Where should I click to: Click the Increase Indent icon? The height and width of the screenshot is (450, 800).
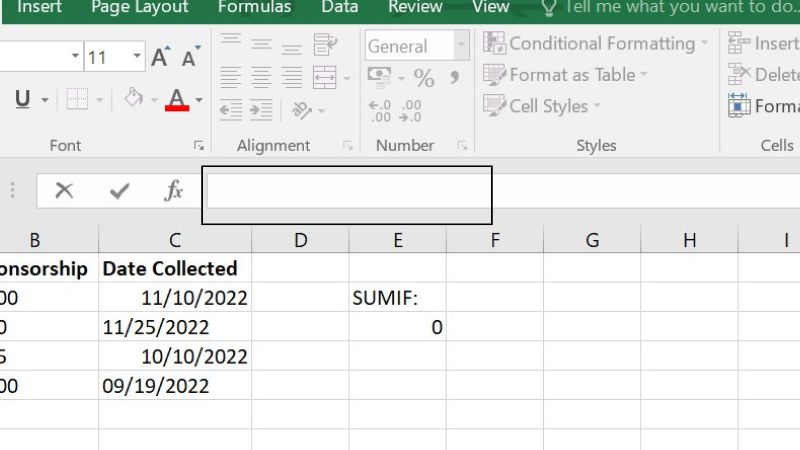coord(262,110)
